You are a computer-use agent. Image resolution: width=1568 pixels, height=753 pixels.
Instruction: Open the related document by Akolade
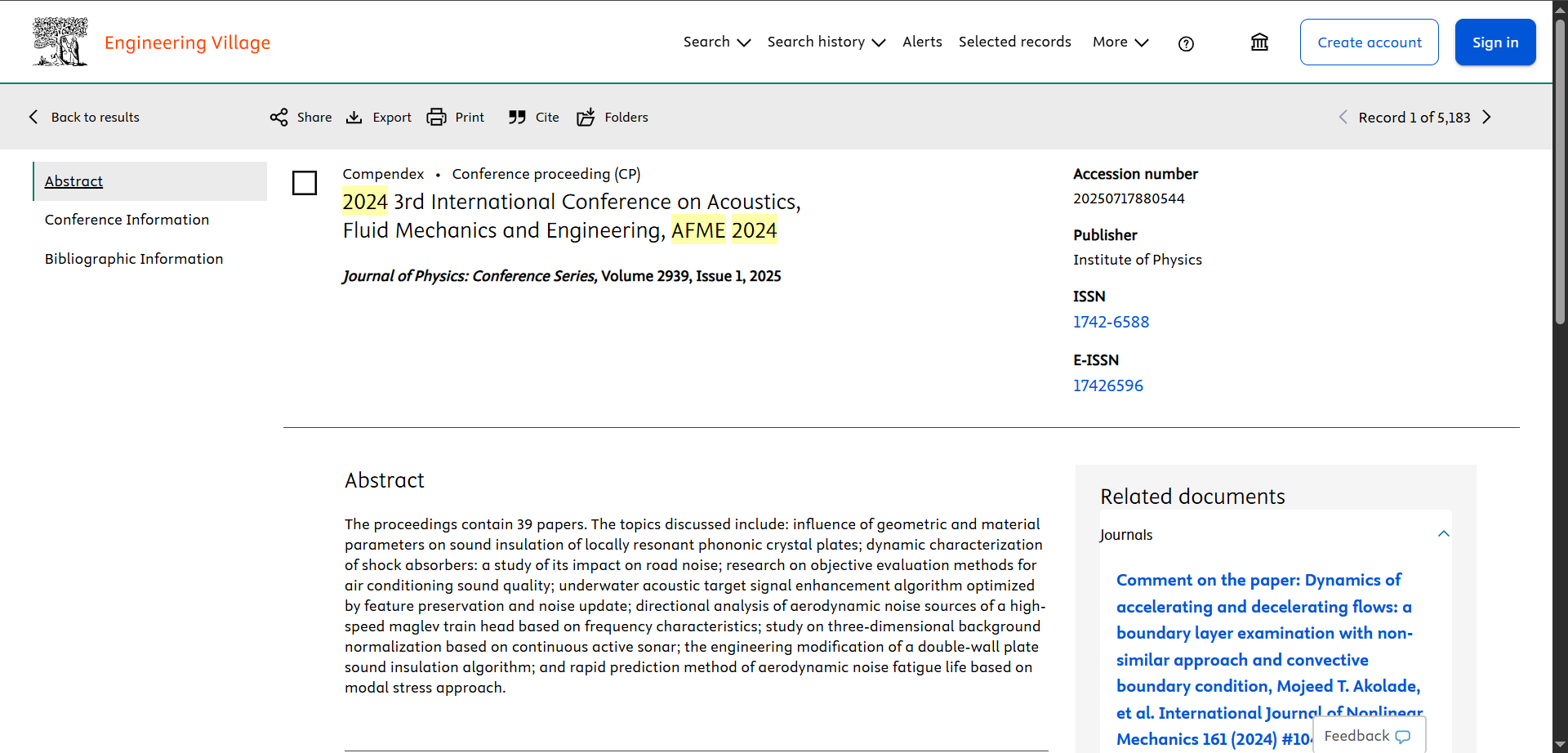[x=1269, y=659]
